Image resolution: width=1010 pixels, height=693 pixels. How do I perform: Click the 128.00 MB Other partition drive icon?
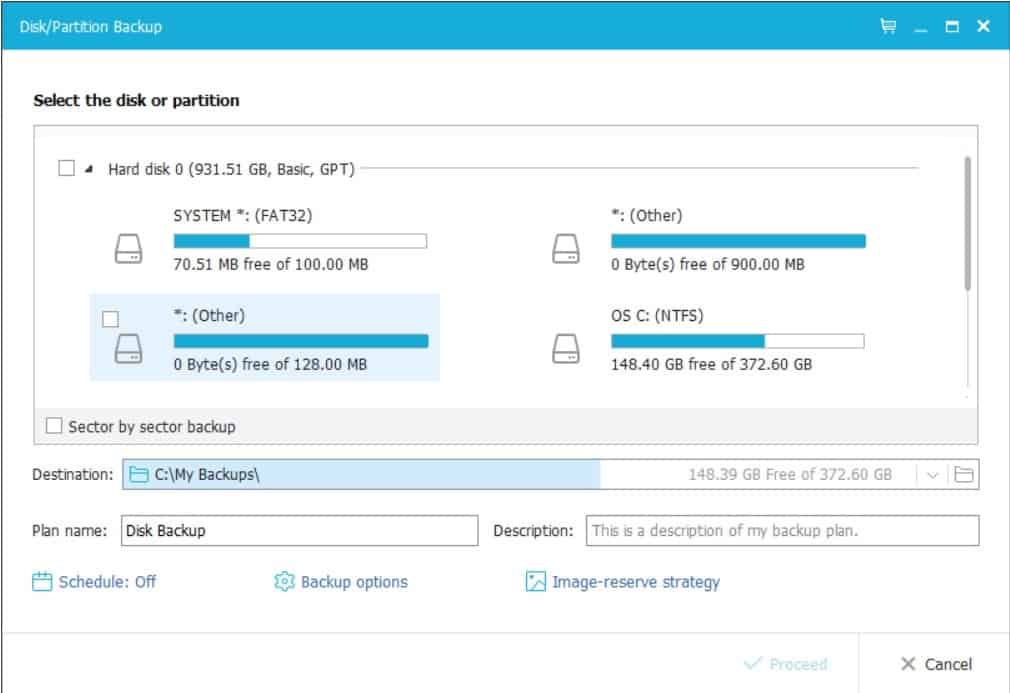pos(128,348)
